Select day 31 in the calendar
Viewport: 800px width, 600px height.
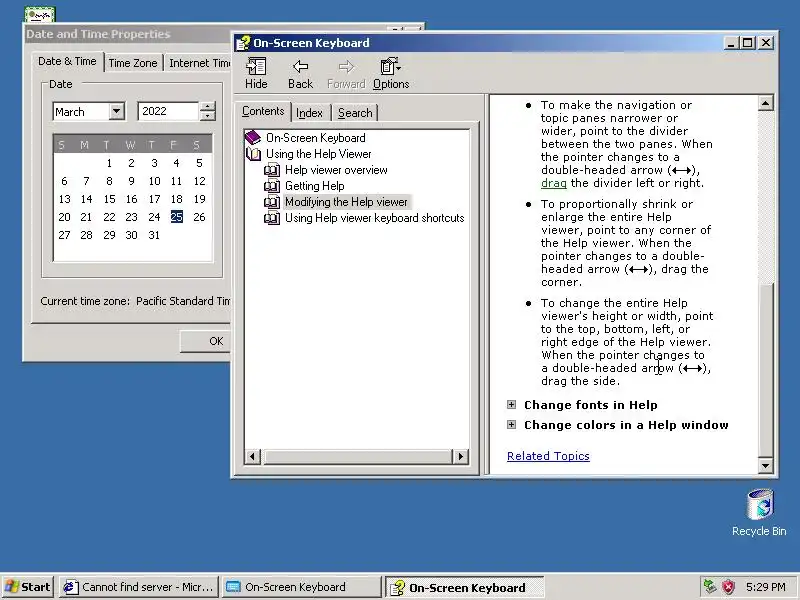click(154, 235)
